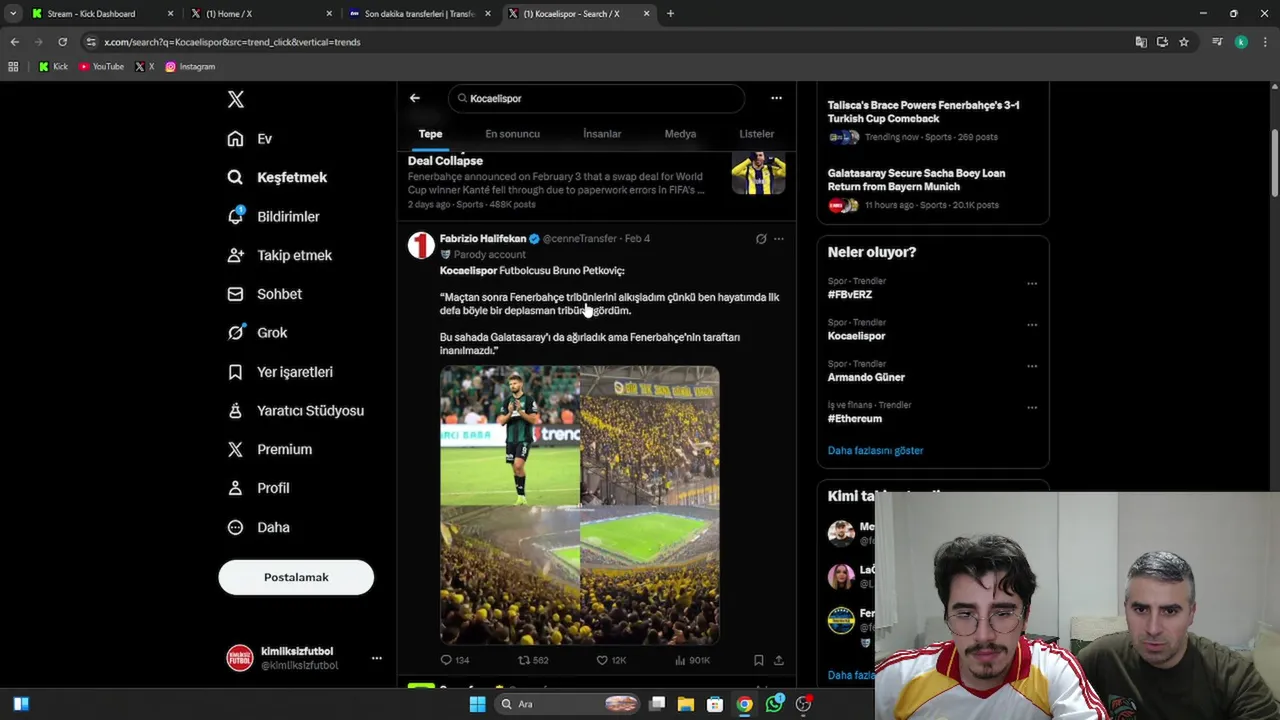This screenshot has width=1280, height=720.
Task: Click the kimliksizfutbol profile avatar
Action: pyautogui.click(x=240, y=658)
